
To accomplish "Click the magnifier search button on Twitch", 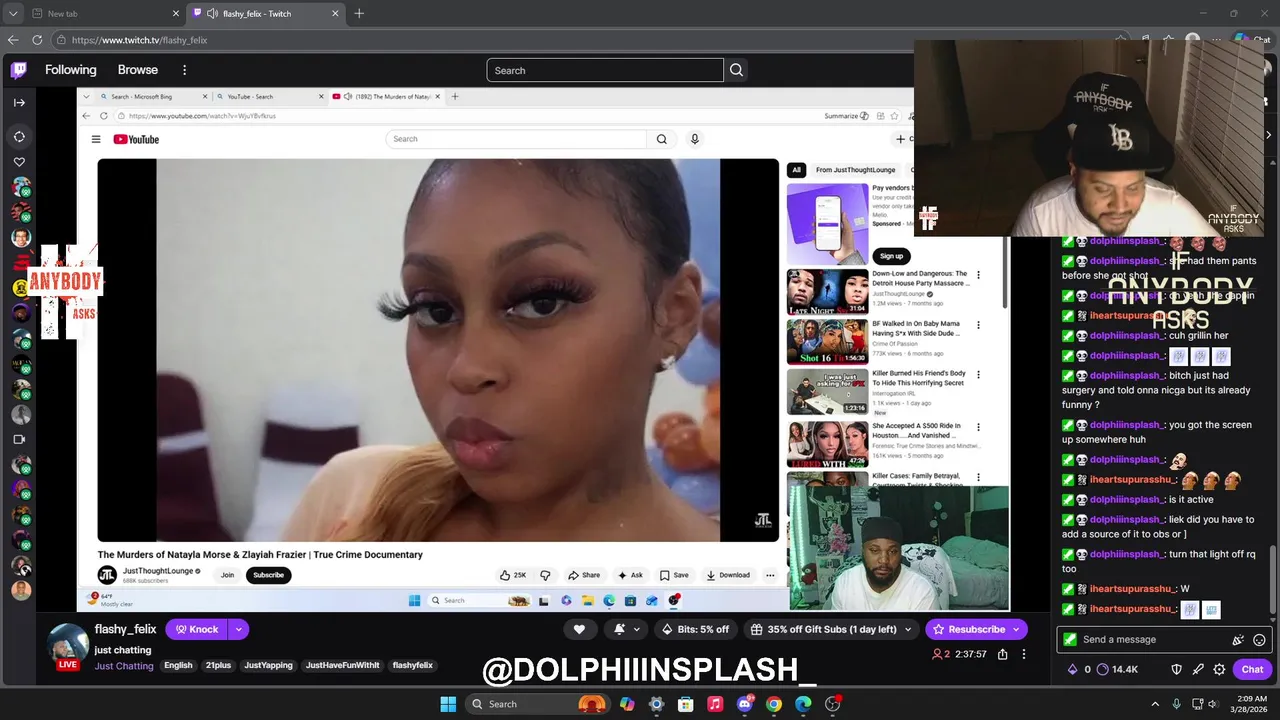I will [737, 70].
